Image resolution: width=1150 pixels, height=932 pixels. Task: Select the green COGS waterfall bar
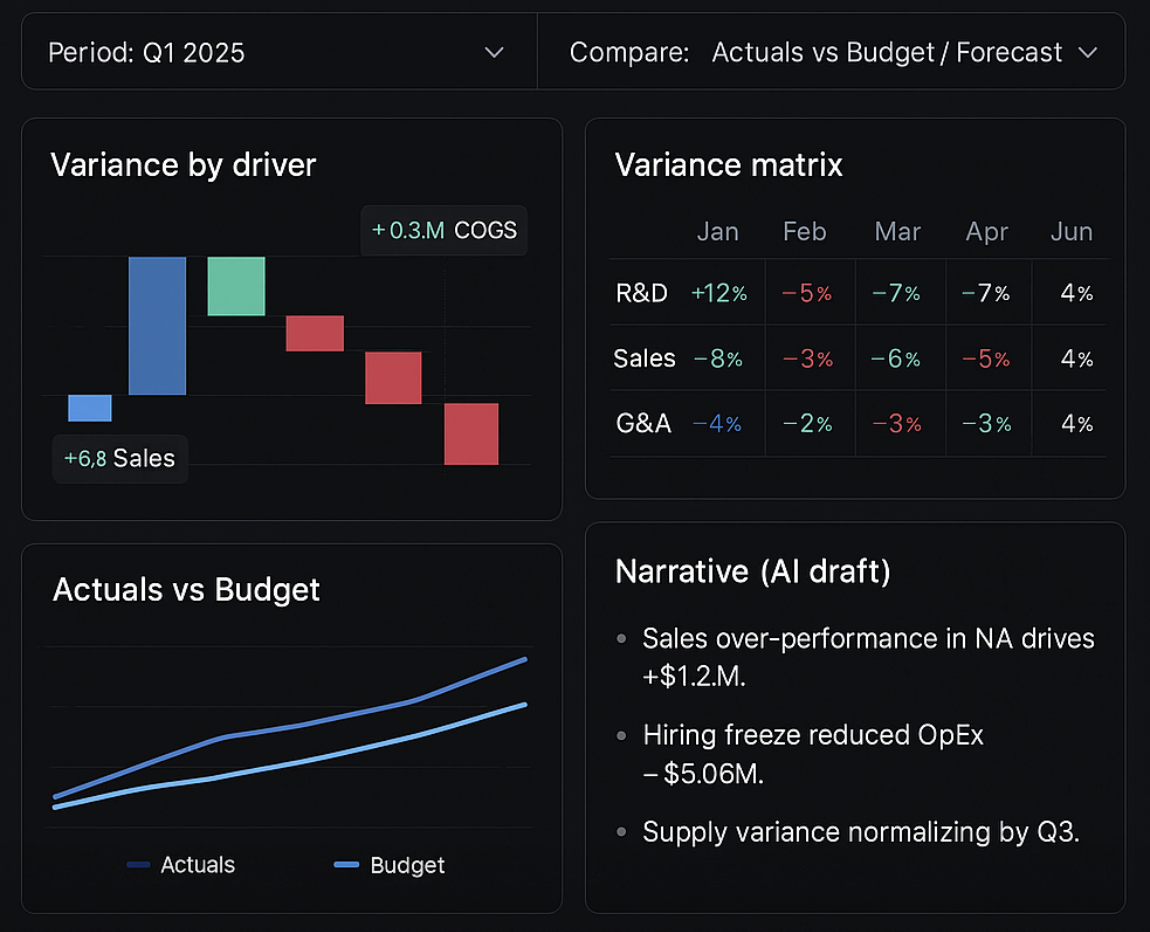236,286
